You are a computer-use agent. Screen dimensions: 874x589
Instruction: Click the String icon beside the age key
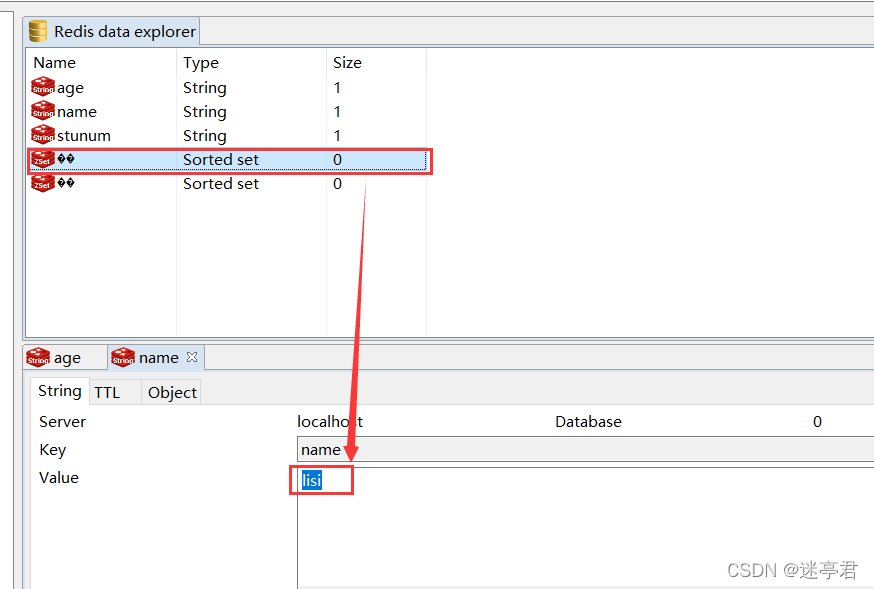click(x=43, y=87)
